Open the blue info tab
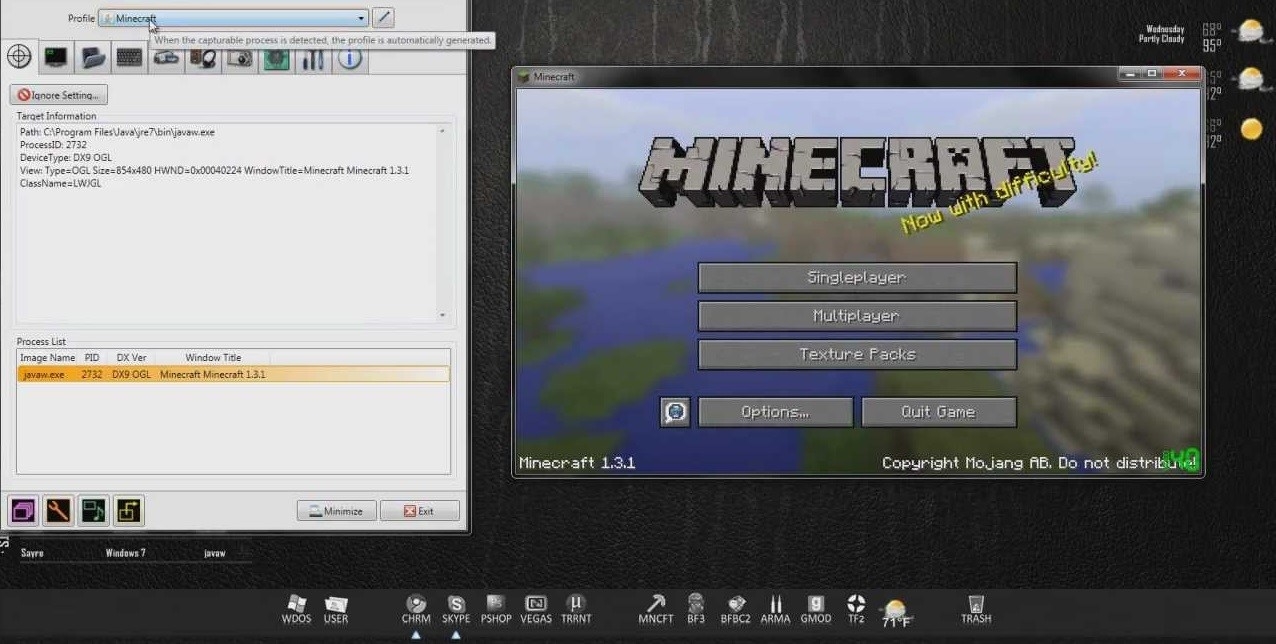The width and height of the screenshot is (1276, 644). click(349, 58)
